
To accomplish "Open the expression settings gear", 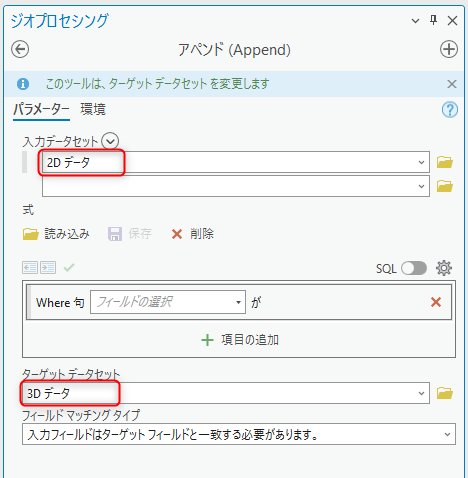I will (444, 268).
